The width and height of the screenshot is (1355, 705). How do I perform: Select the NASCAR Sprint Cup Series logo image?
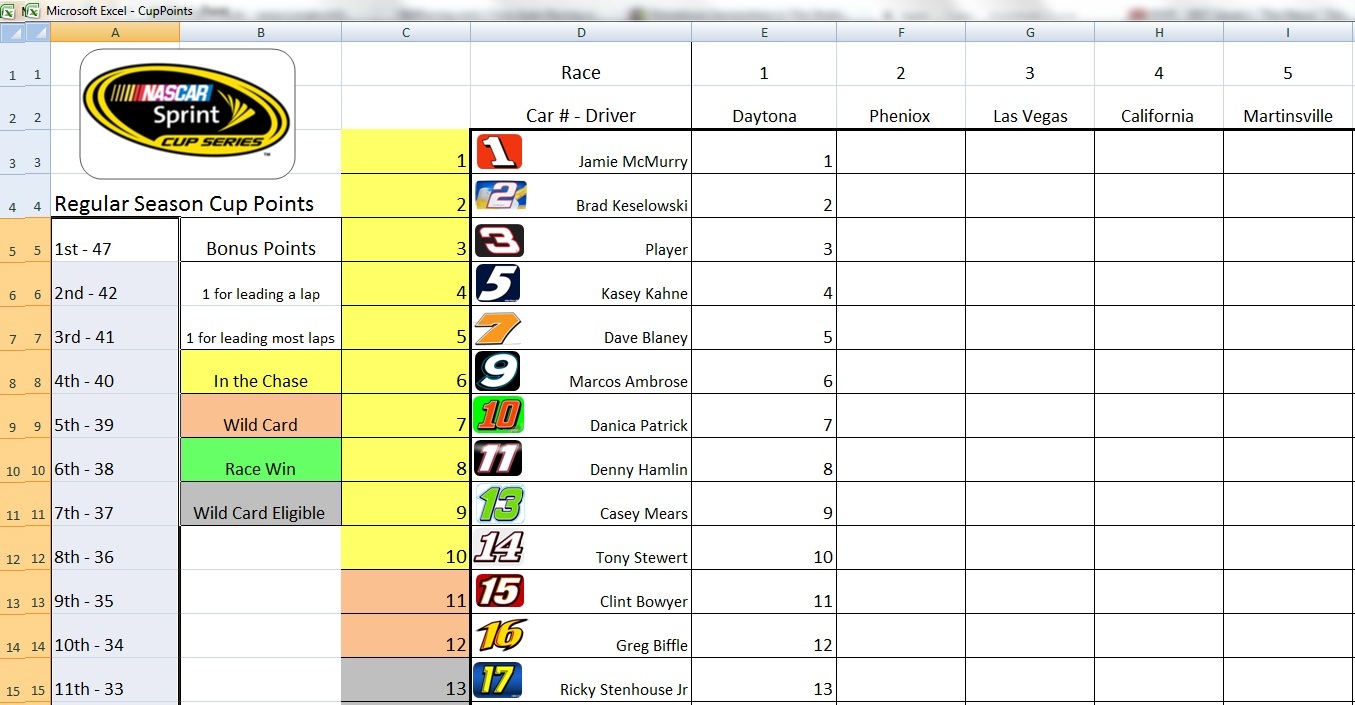click(187, 114)
